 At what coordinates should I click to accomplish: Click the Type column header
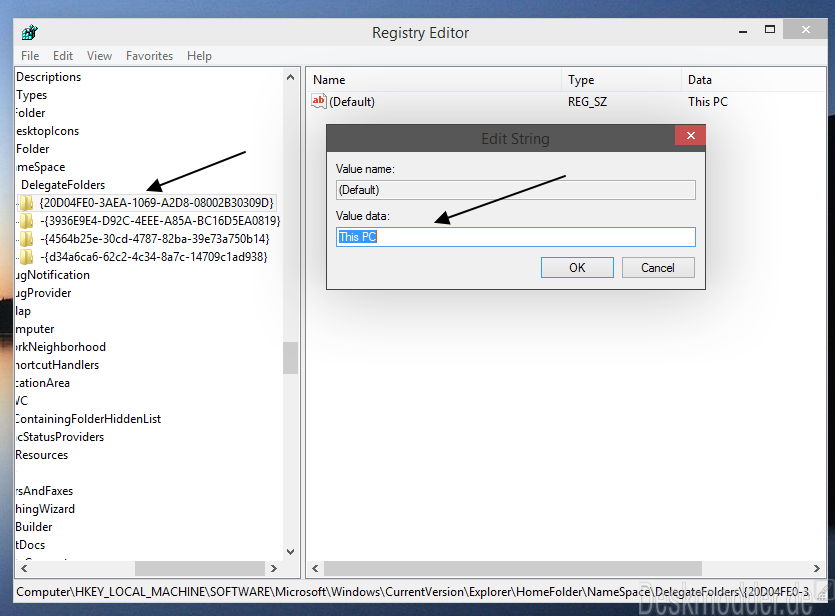point(621,80)
